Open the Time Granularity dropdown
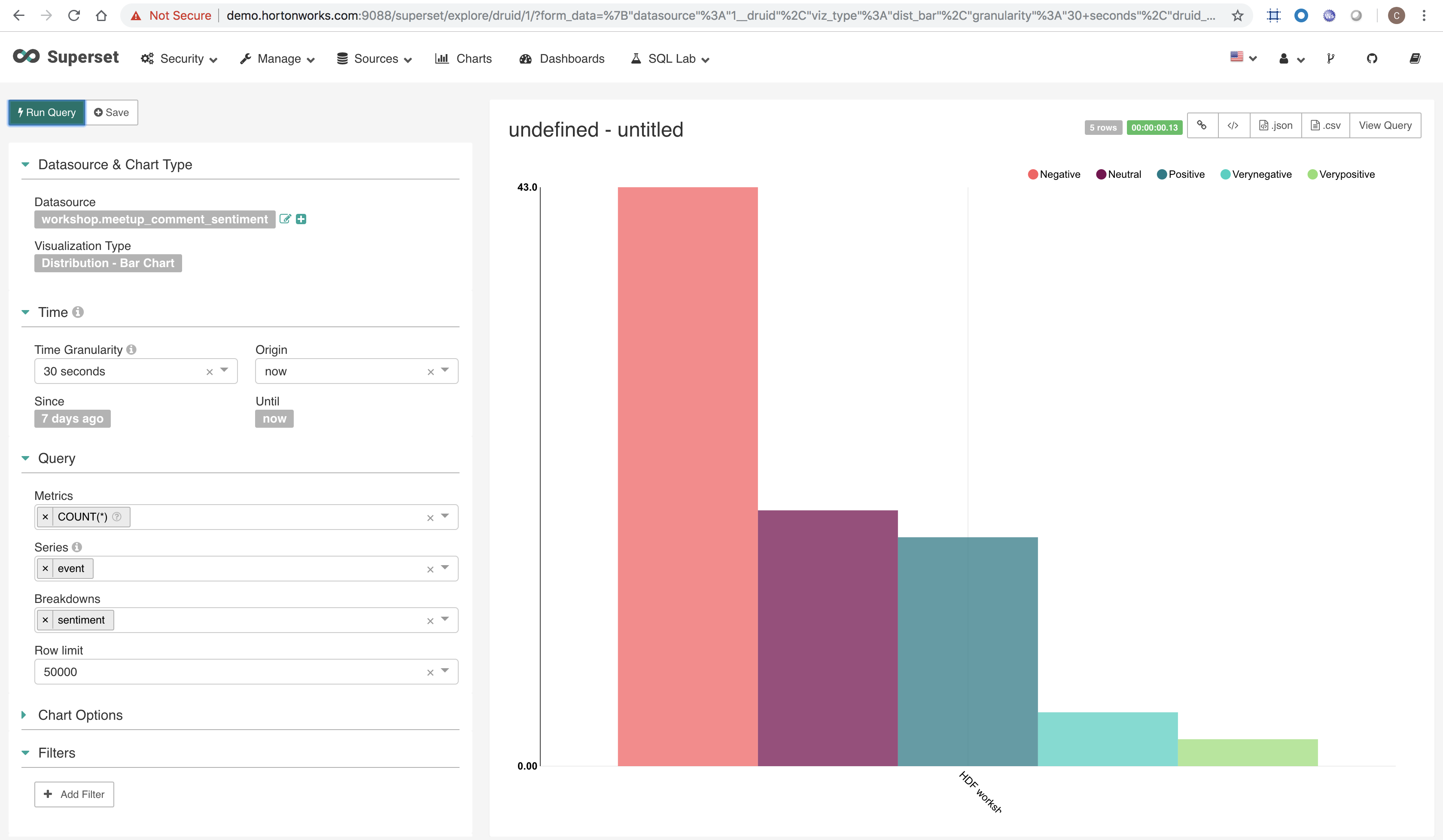 click(225, 371)
